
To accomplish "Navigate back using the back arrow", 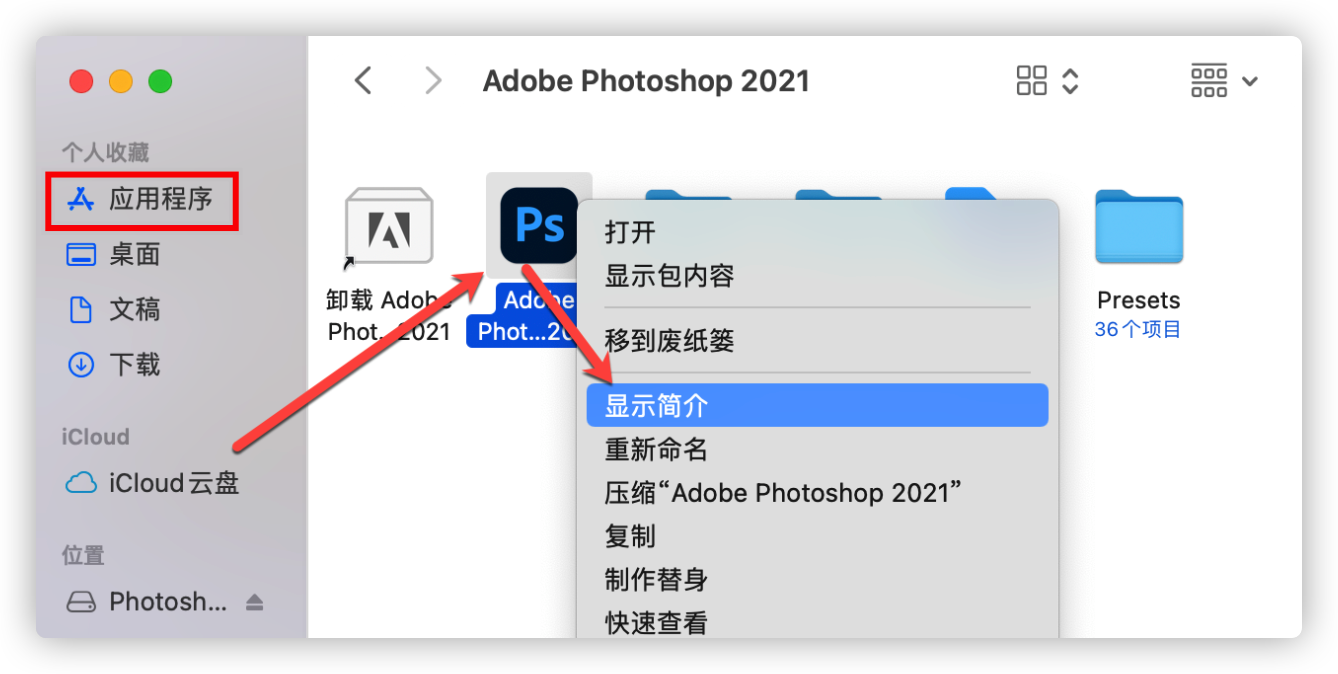I will 363,80.
